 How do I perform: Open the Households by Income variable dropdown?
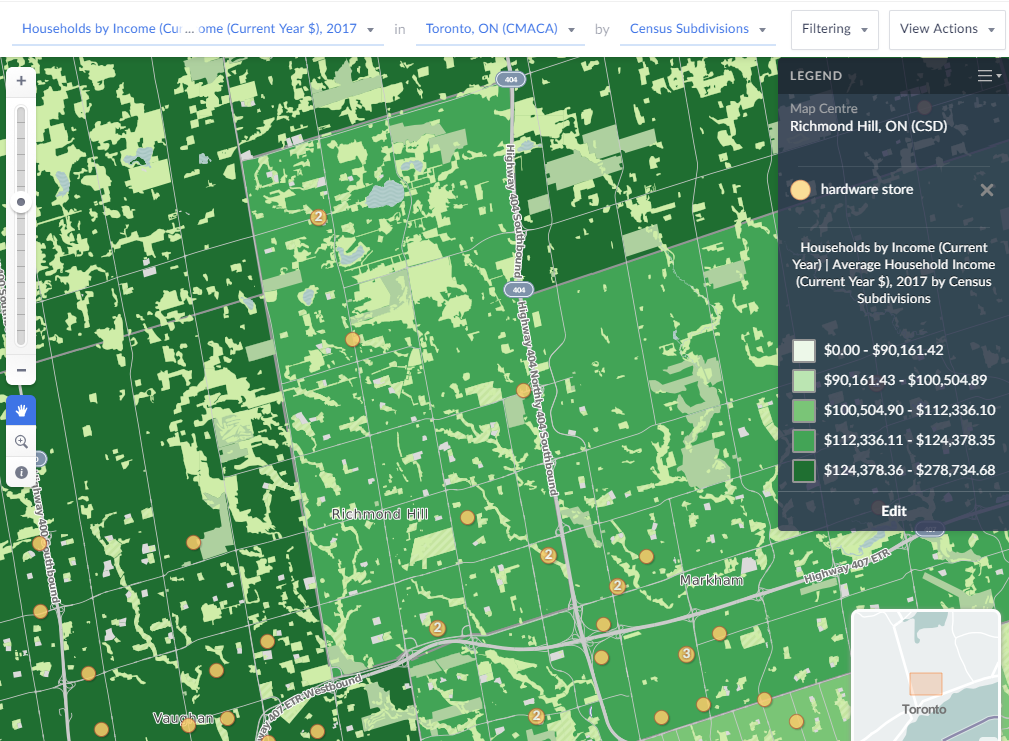coord(198,29)
